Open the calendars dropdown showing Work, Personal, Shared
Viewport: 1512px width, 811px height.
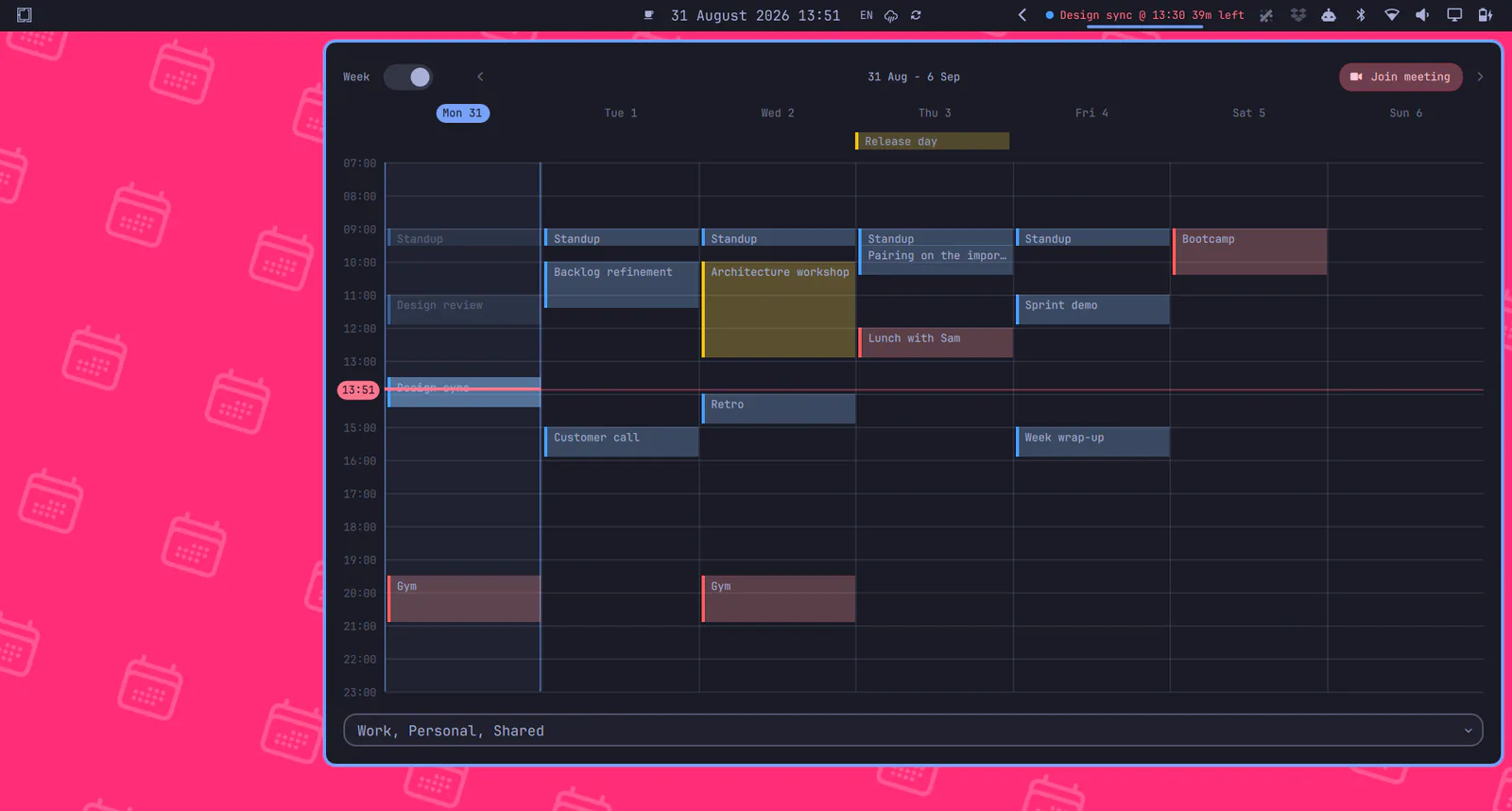tap(913, 731)
